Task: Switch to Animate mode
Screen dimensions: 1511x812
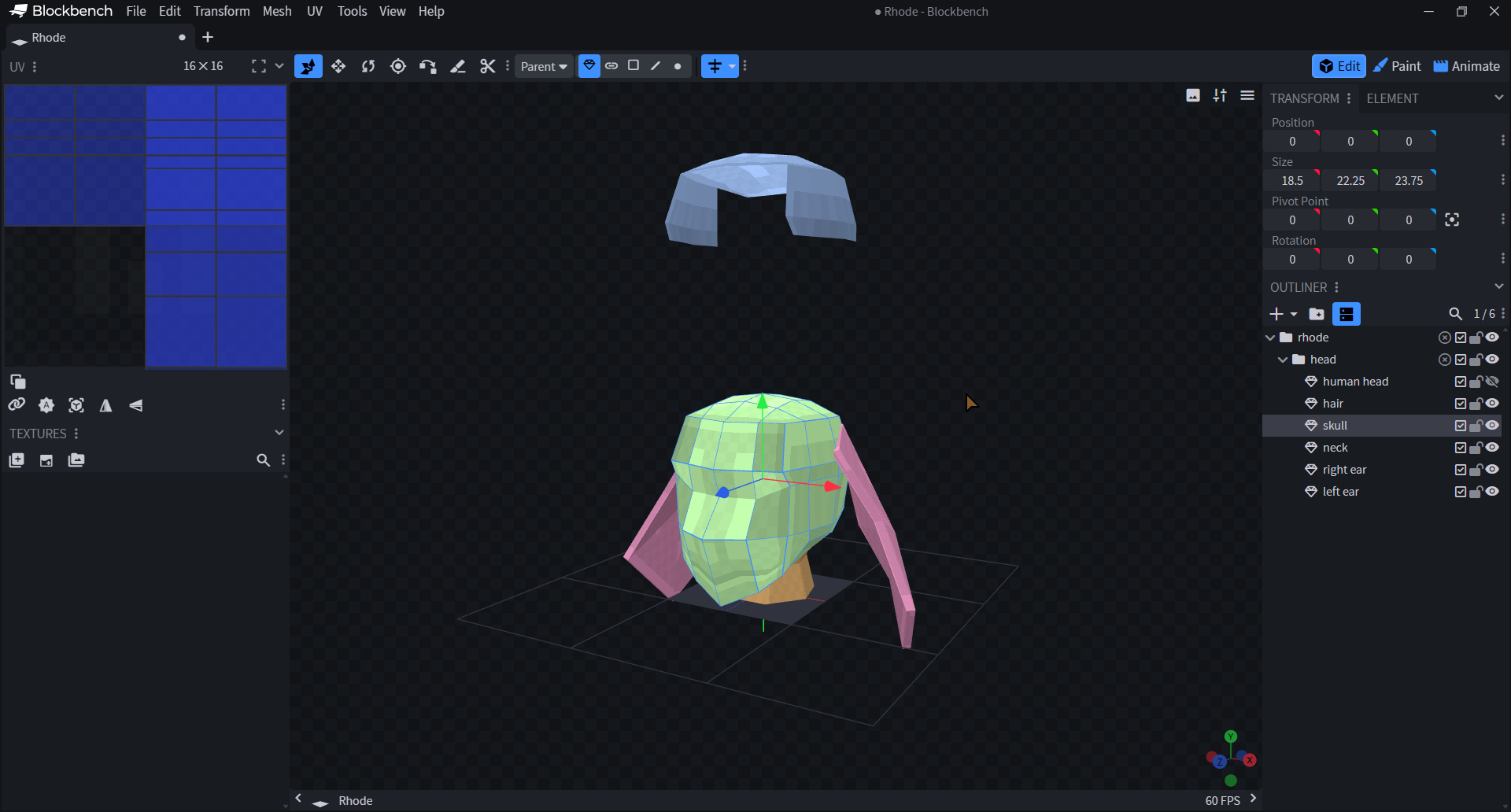Action: [x=1467, y=66]
